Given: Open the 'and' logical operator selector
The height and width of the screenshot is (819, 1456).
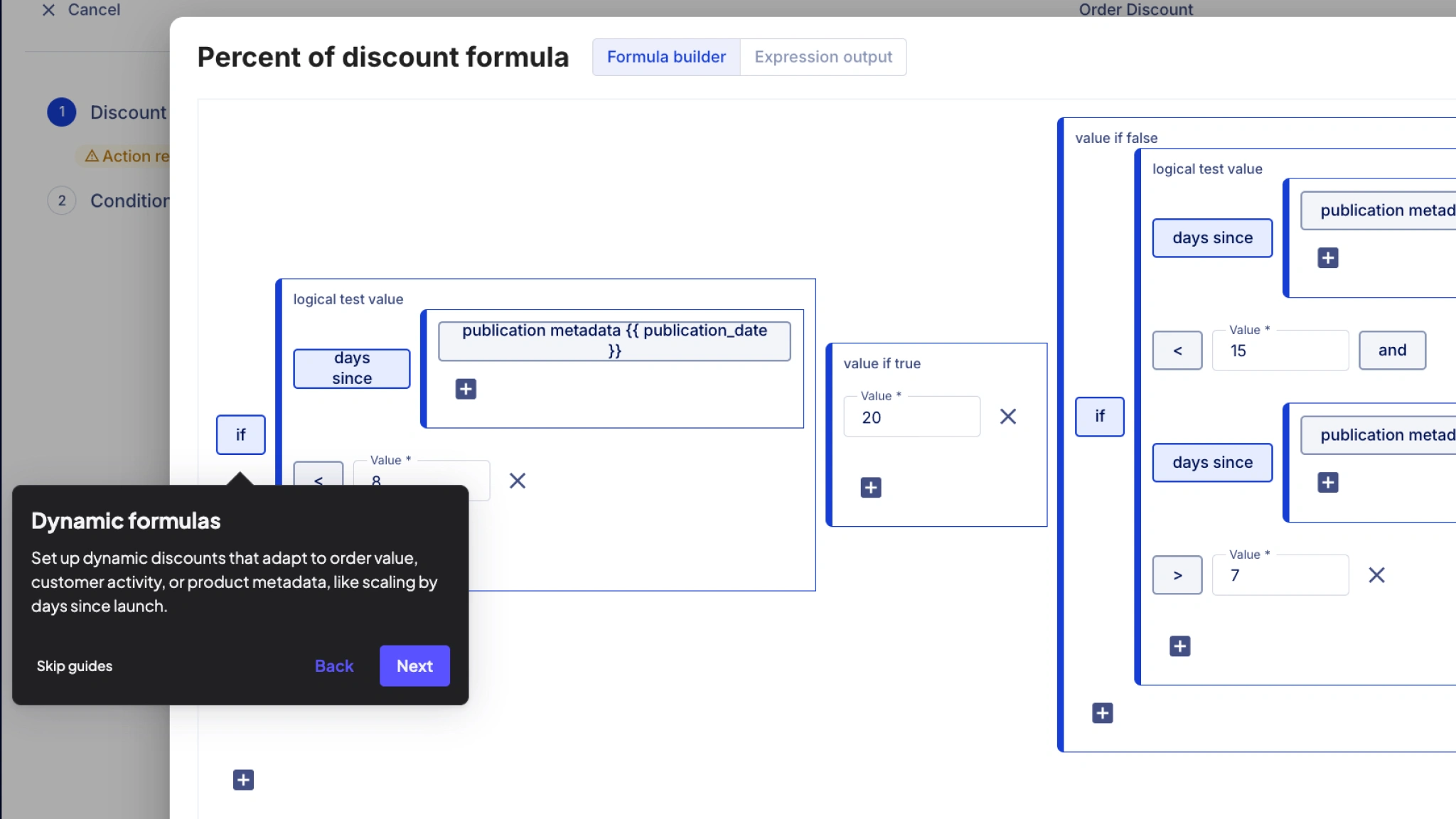Looking at the screenshot, I should 1391,350.
